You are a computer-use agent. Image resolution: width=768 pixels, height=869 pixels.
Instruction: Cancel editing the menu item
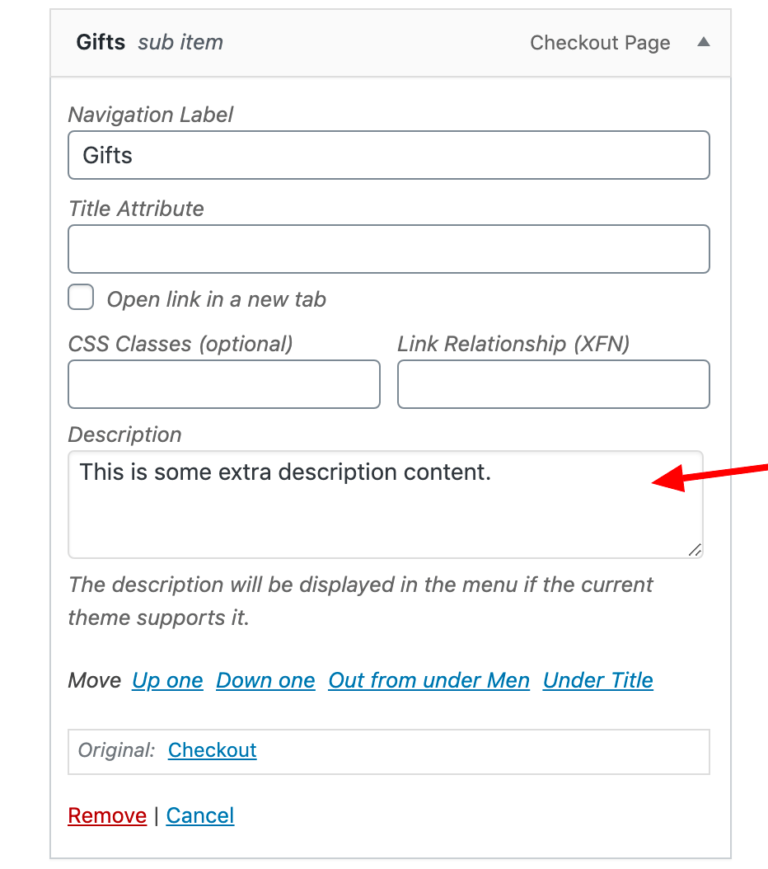coord(200,815)
